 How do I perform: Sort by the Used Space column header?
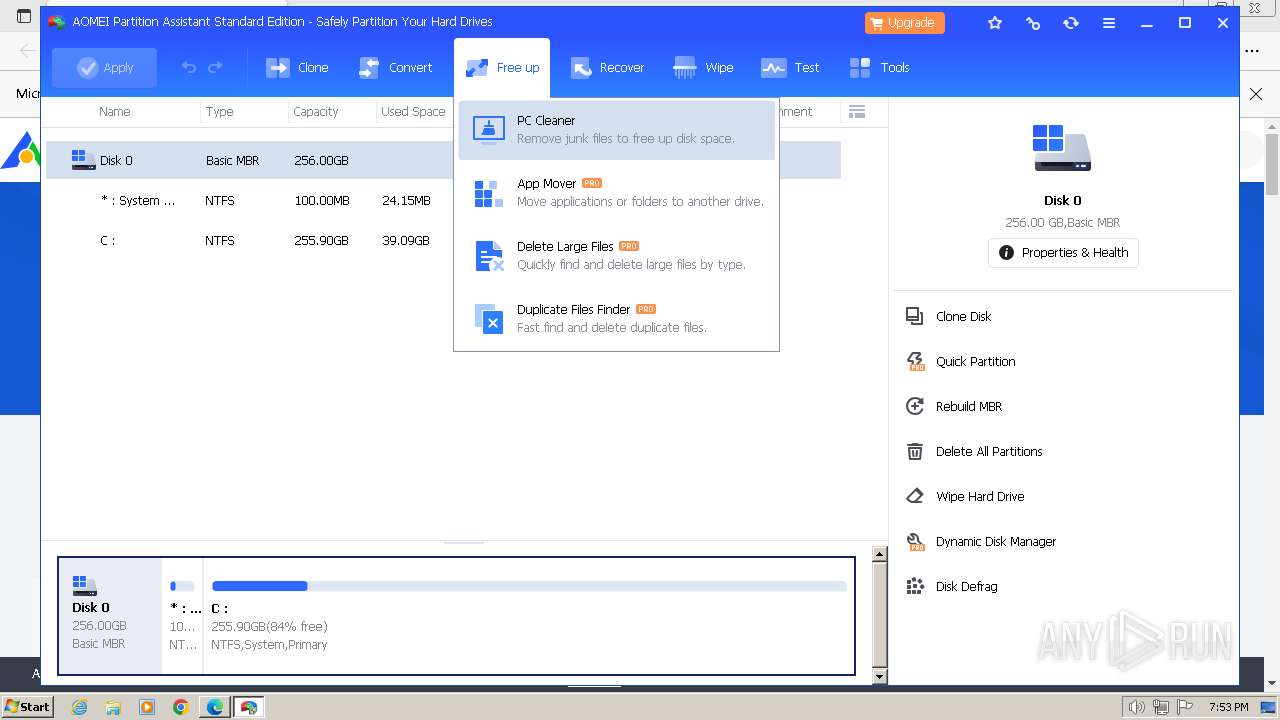[x=413, y=111]
